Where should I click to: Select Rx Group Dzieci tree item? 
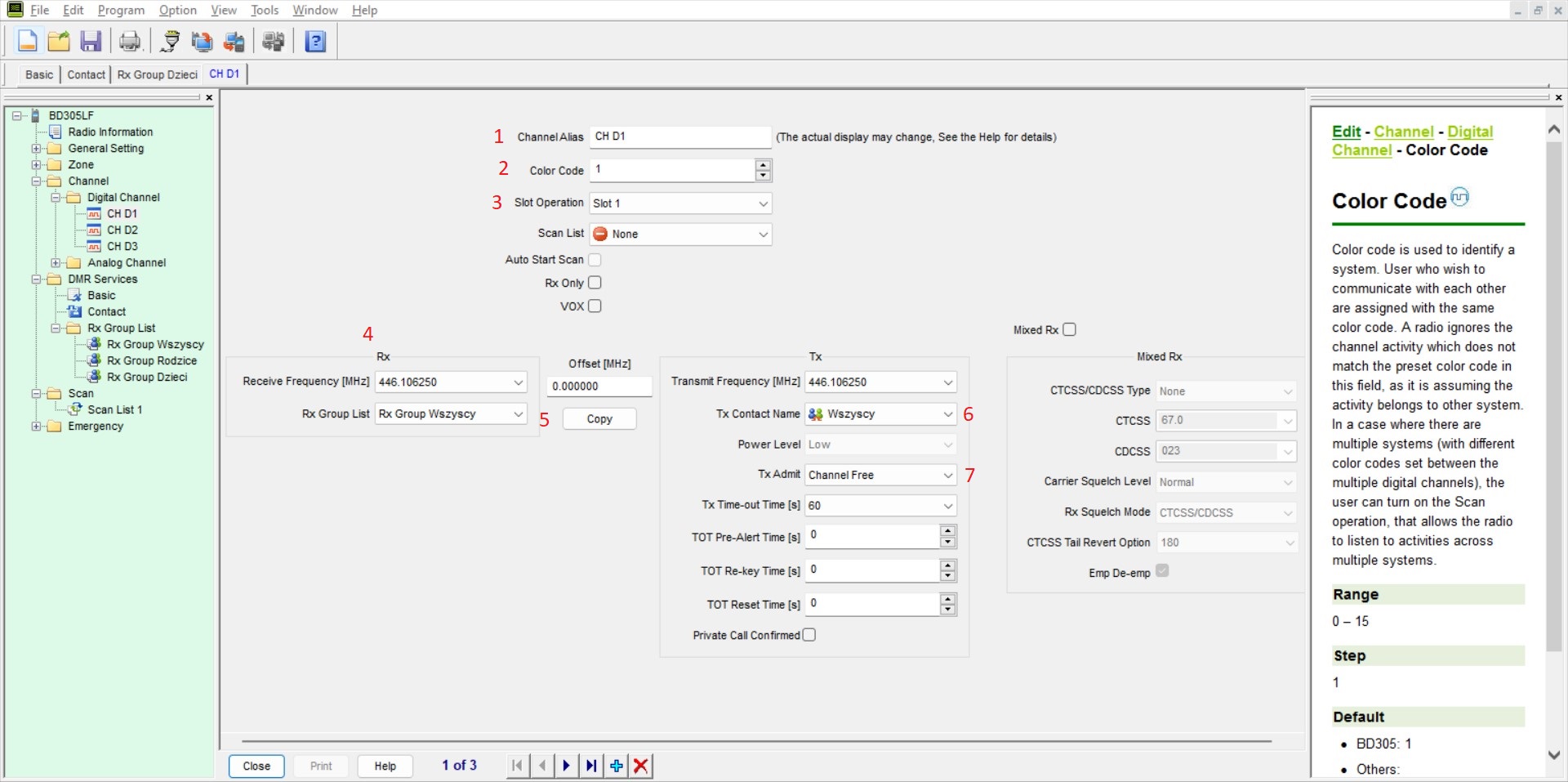[147, 377]
